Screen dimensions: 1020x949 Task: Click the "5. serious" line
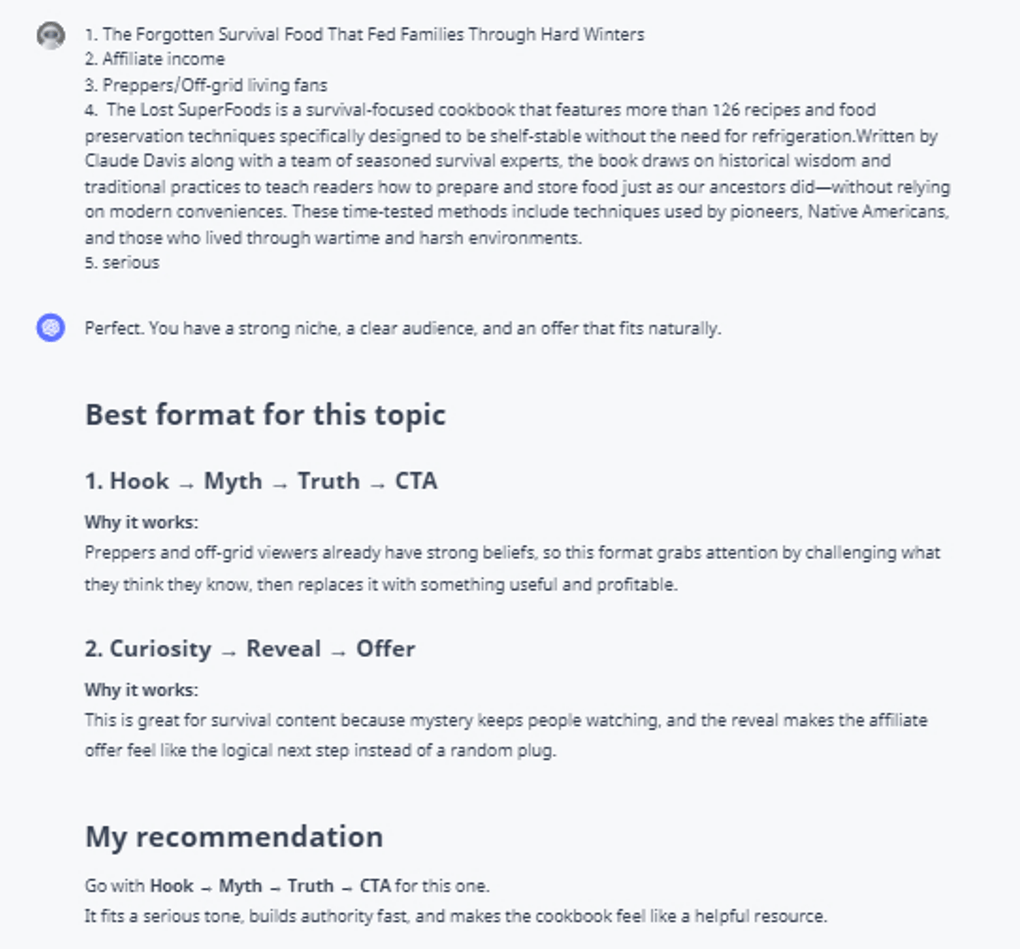122,263
